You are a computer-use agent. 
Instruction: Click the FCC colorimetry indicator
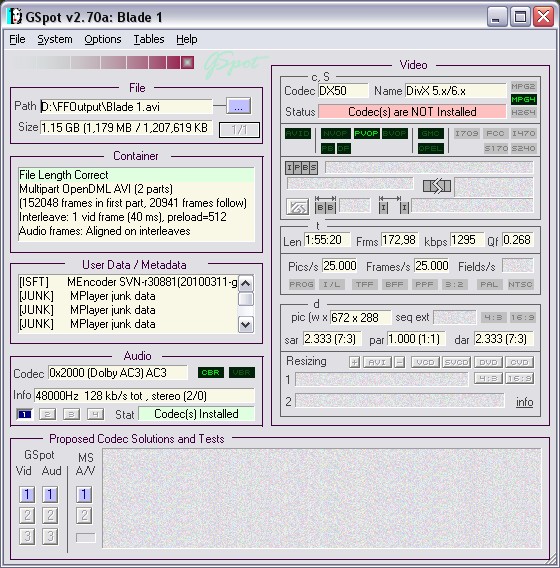coord(495,133)
